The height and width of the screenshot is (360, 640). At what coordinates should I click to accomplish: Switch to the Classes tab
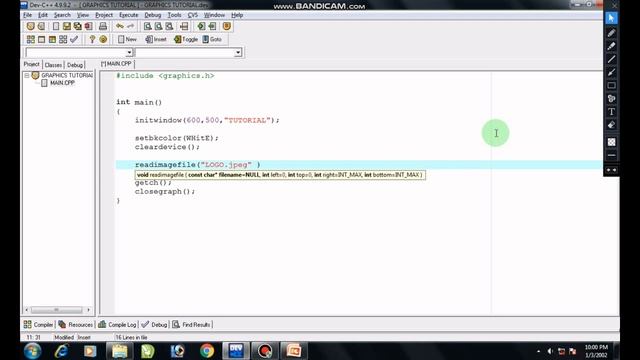tap(53, 65)
